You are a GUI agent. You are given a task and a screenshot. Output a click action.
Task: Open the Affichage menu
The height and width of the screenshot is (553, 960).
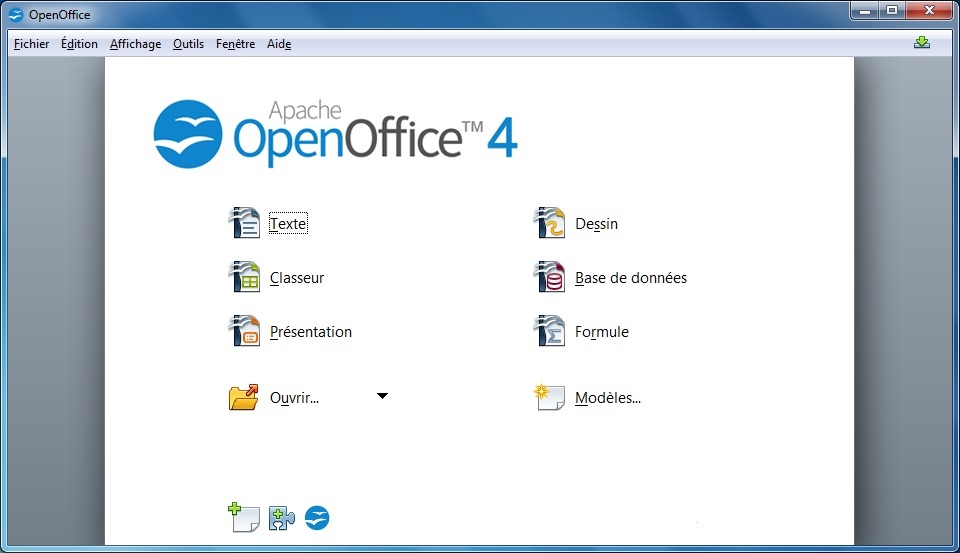[x=135, y=44]
